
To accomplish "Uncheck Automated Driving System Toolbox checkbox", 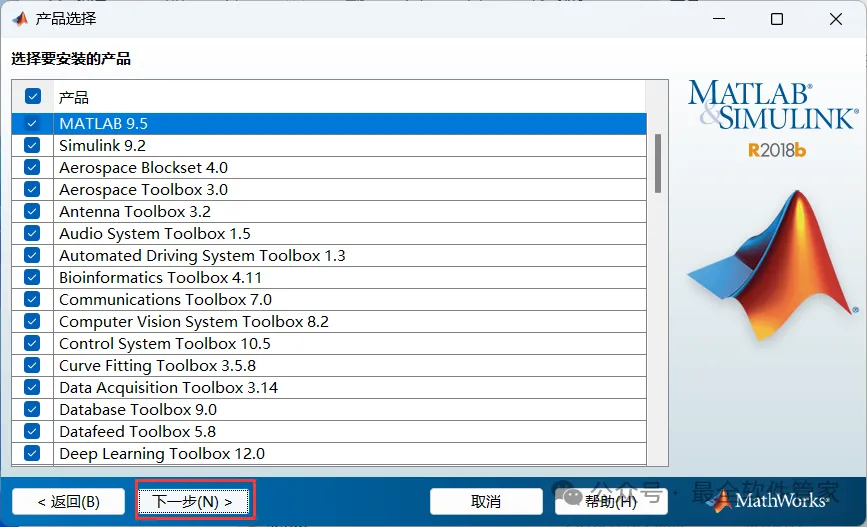I will click(x=32, y=255).
